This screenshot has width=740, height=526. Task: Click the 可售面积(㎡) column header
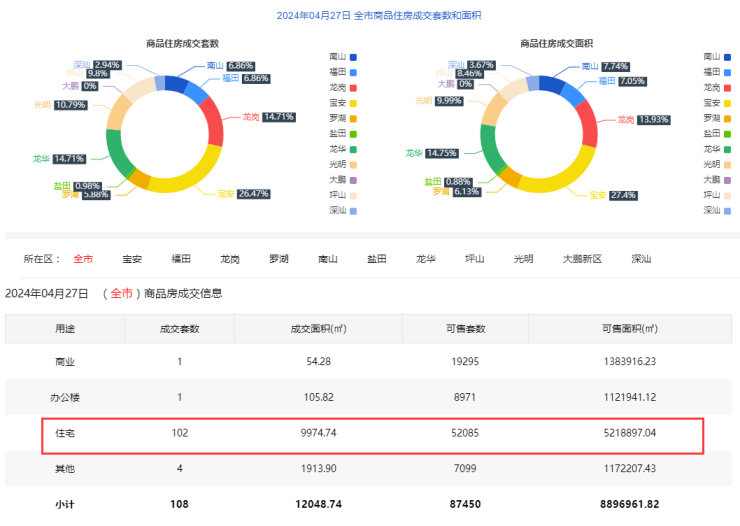630,329
